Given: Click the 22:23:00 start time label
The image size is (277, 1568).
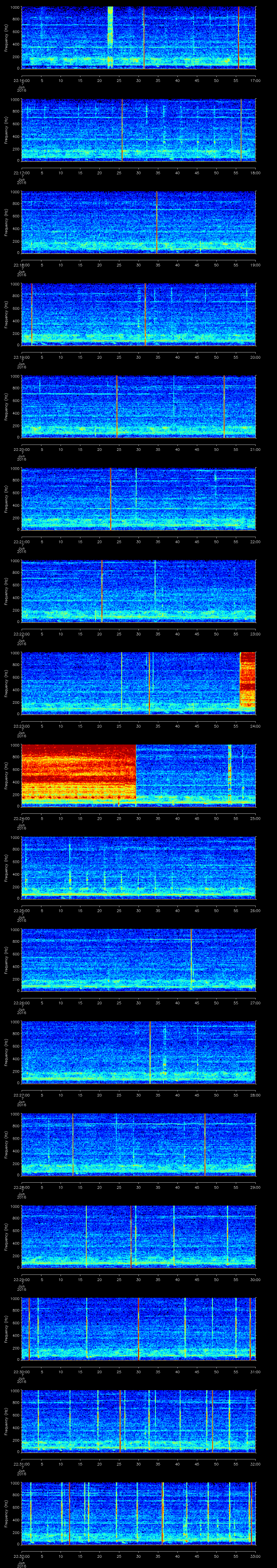Looking at the screenshot, I should click(21, 726).
